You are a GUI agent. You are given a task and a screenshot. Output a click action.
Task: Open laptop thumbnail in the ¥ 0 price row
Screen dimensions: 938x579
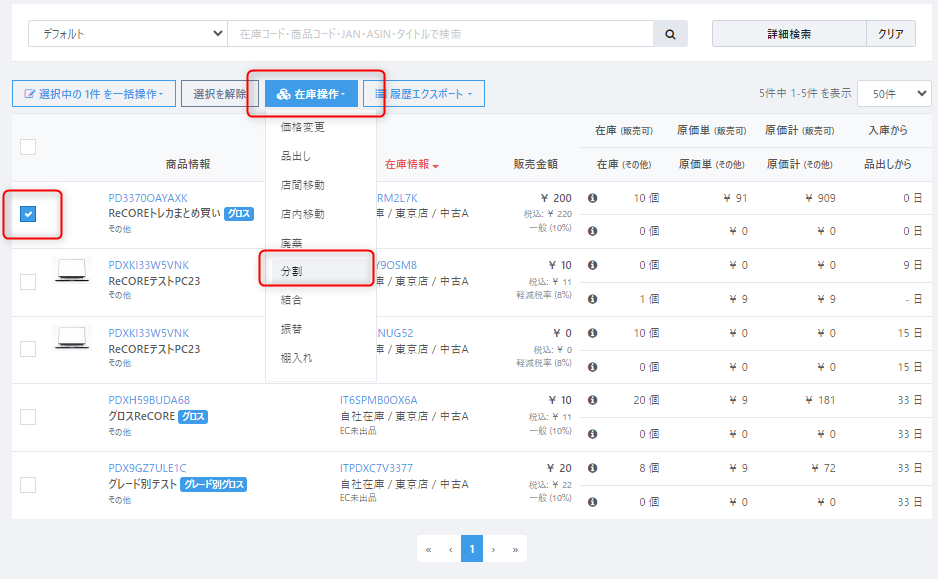[x=72, y=337]
